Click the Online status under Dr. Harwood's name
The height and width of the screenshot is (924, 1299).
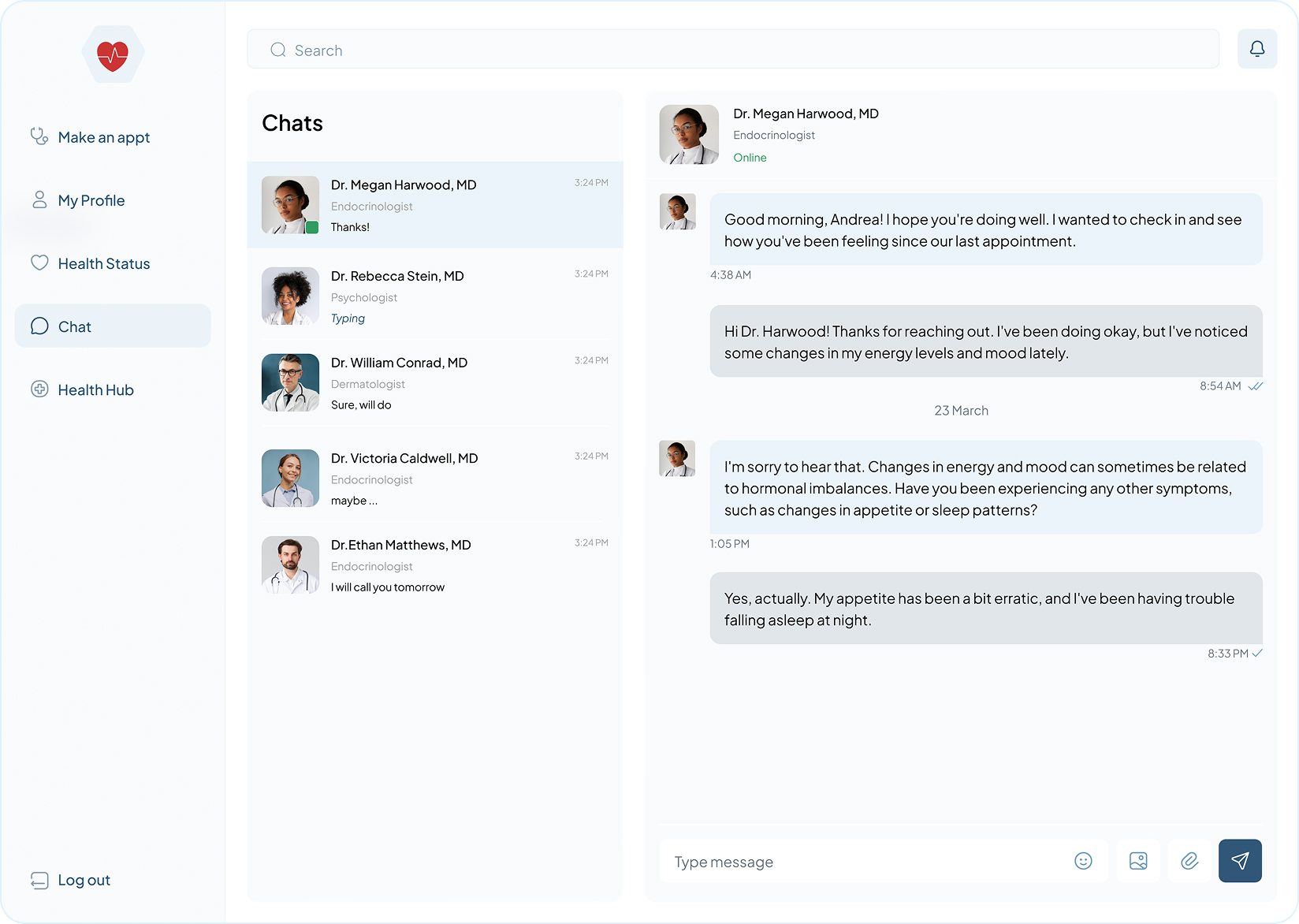pos(750,157)
